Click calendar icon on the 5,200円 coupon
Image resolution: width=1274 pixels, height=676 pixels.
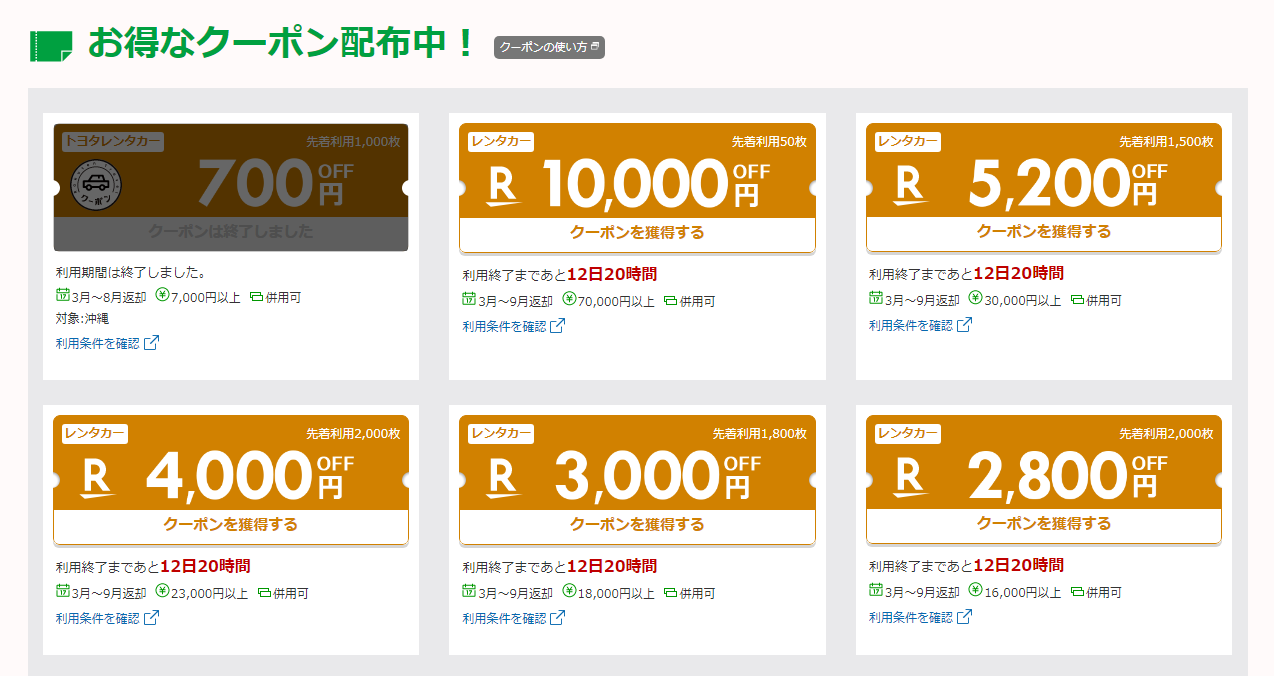point(876,298)
